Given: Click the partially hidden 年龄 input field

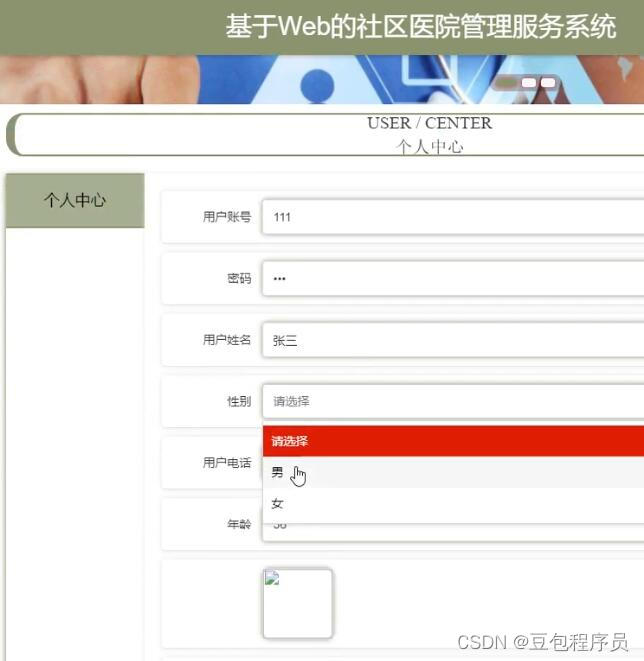Looking at the screenshot, I should [453, 532].
